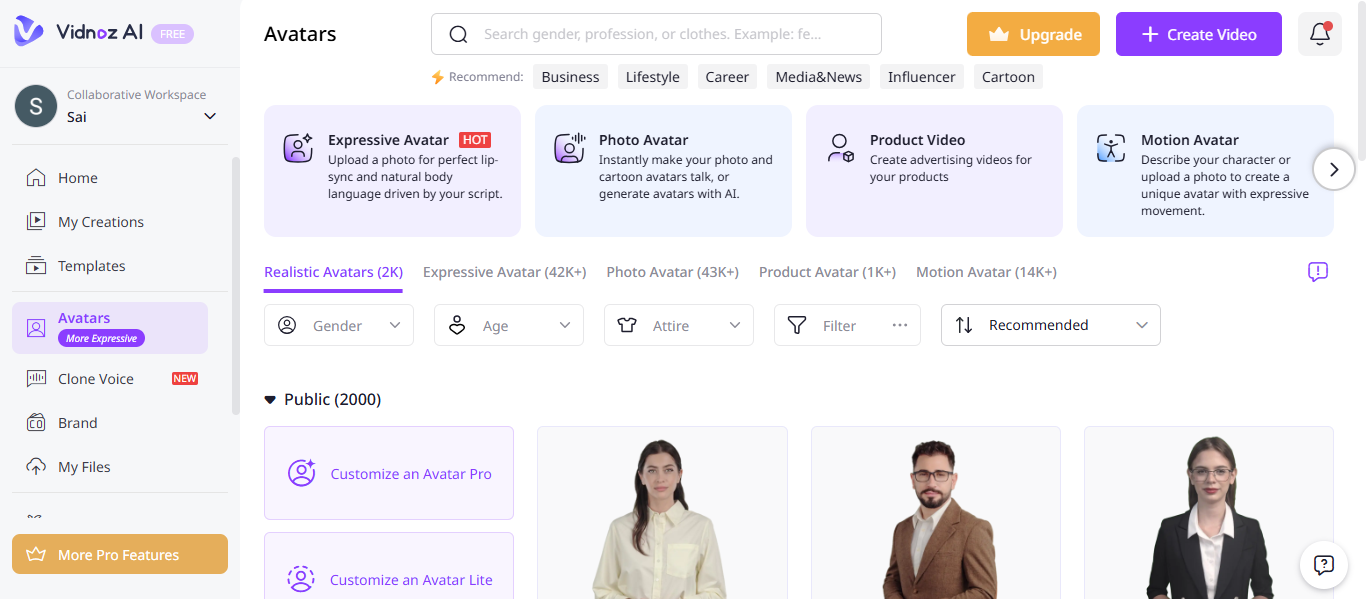Click the Create Video button

pyautogui.click(x=1198, y=33)
